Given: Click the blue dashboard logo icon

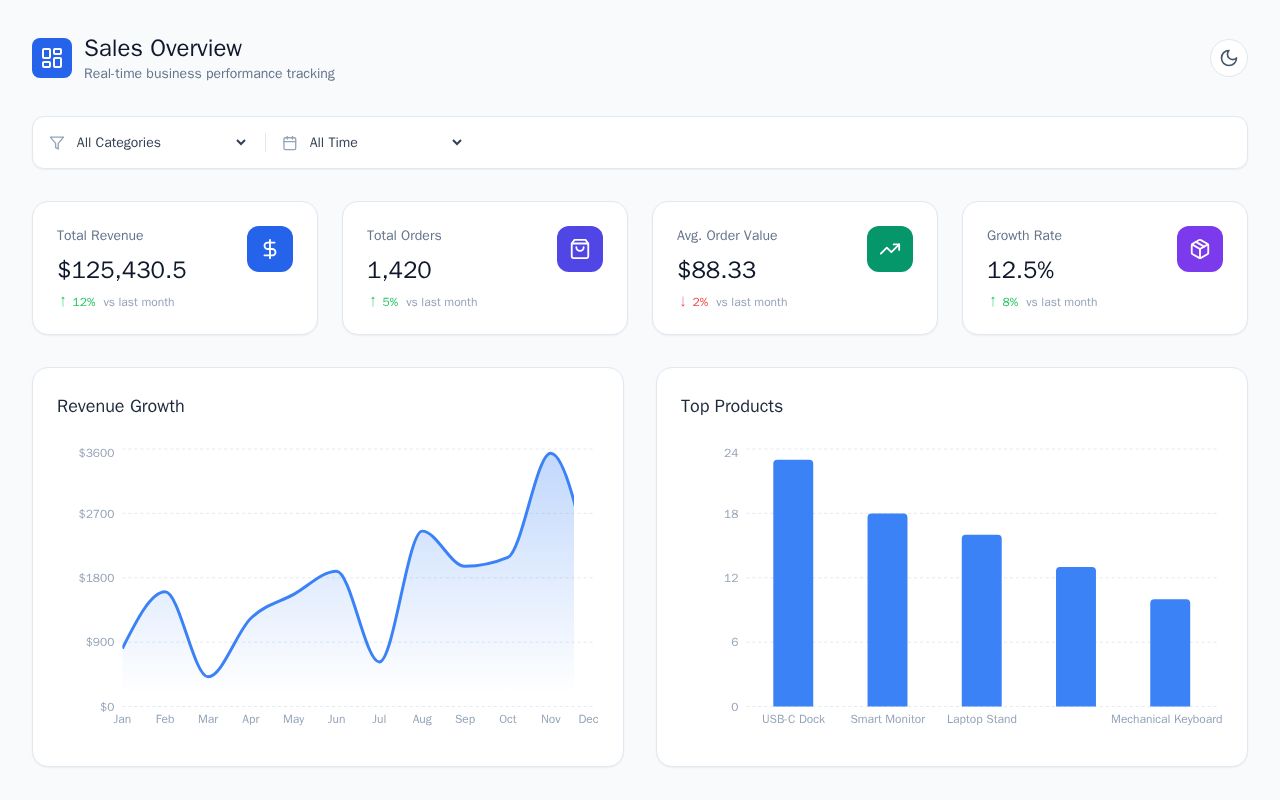Looking at the screenshot, I should [52, 58].
